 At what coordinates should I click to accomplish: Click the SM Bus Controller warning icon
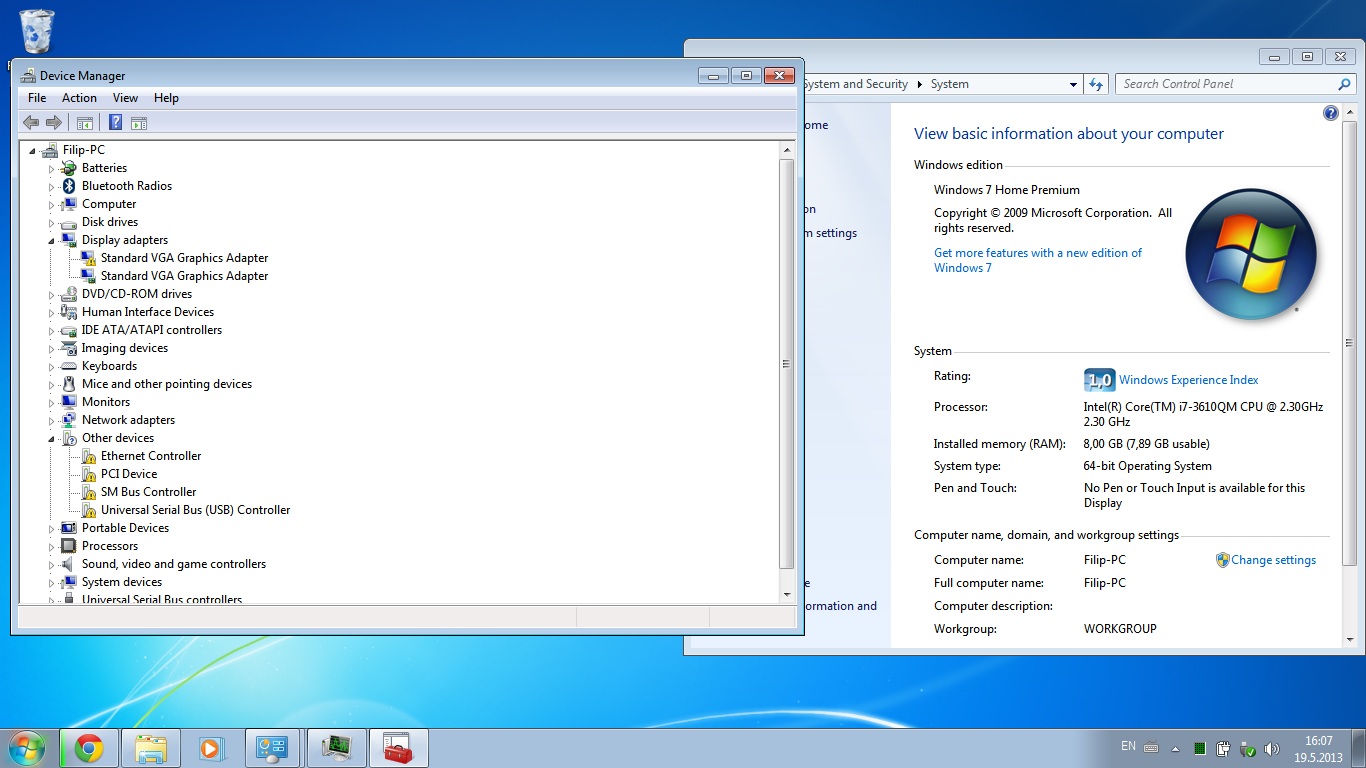(x=89, y=492)
